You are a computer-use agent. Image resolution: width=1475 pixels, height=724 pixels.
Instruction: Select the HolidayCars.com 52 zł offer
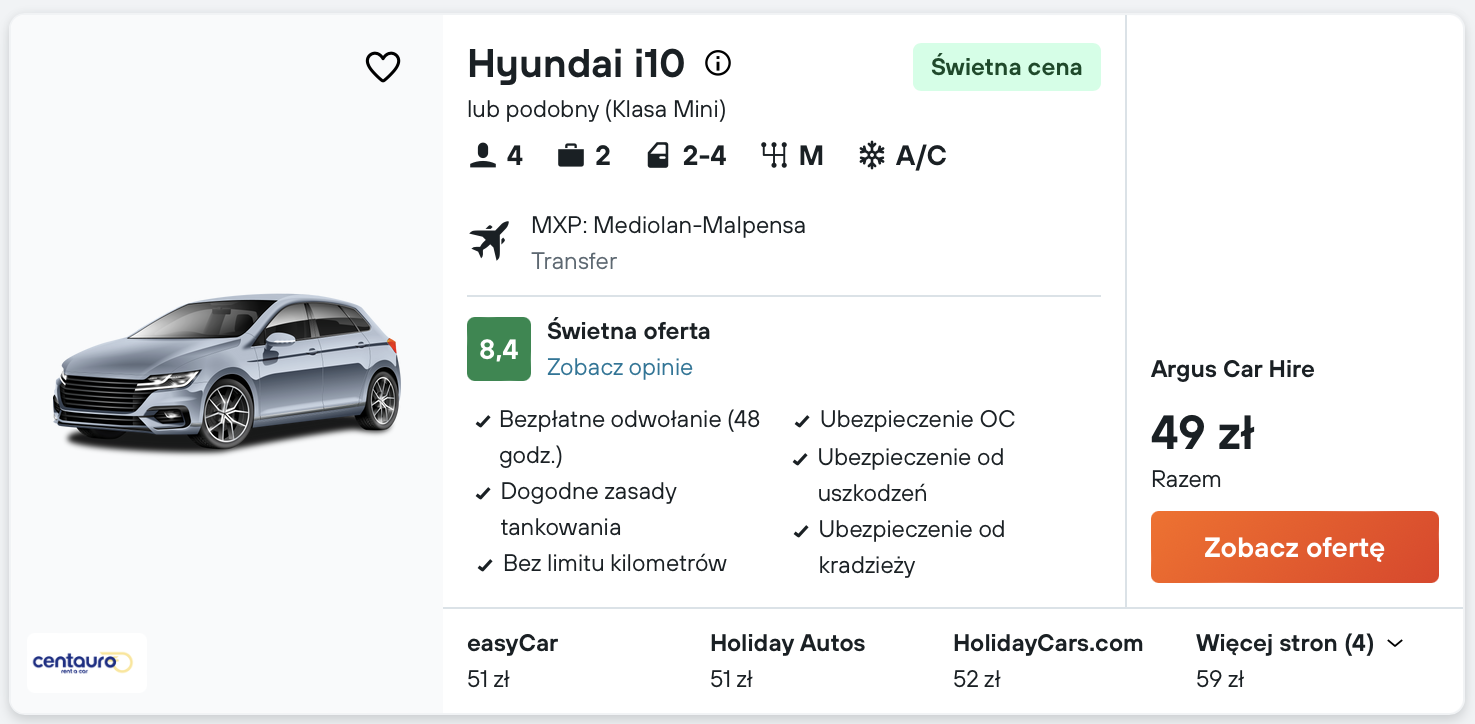tap(1047, 660)
